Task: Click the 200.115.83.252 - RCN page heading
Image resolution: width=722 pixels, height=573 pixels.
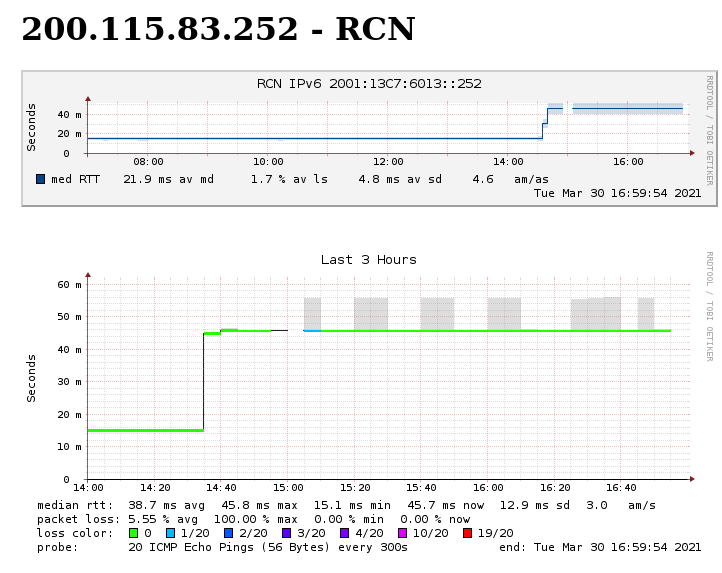Action: click(218, 30)
